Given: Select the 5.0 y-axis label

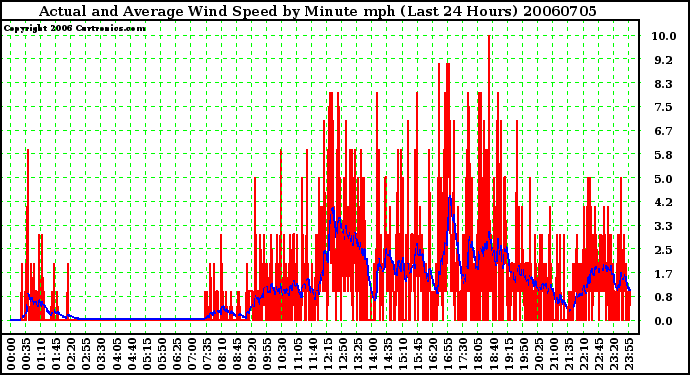Looking at the screenshot, I should tap(664, 179).
